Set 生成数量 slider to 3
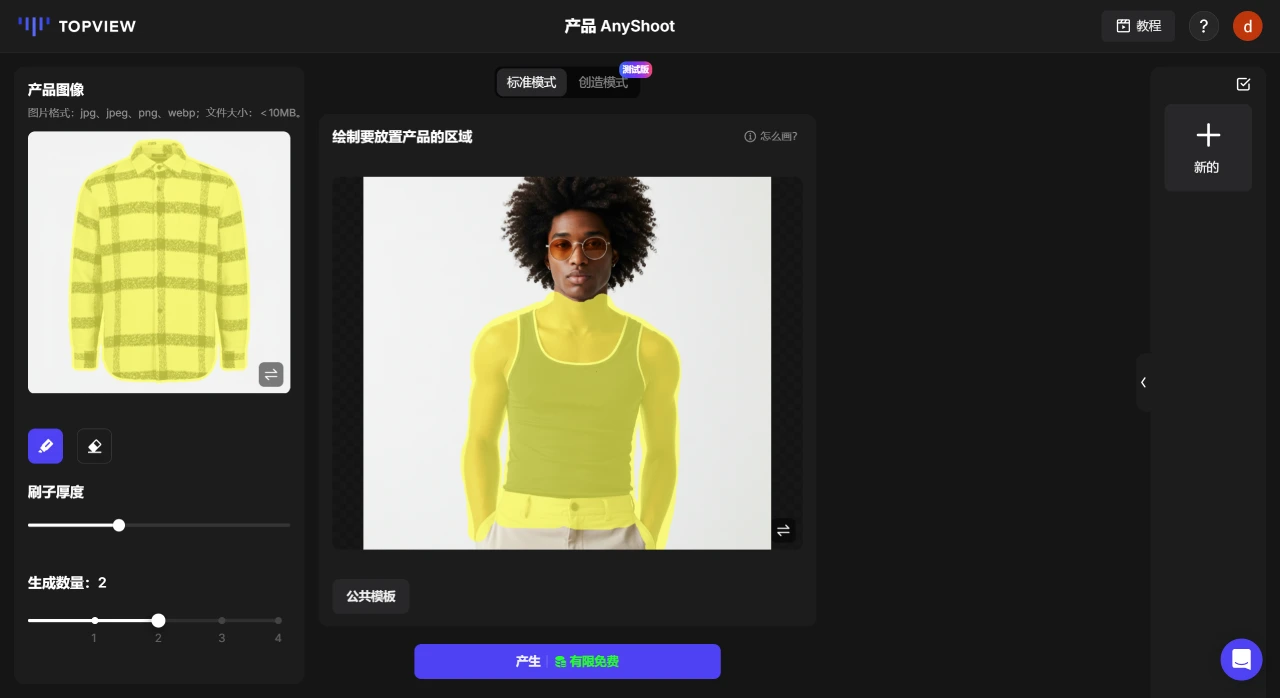The image size is (1280, 698). click(222, 620)
